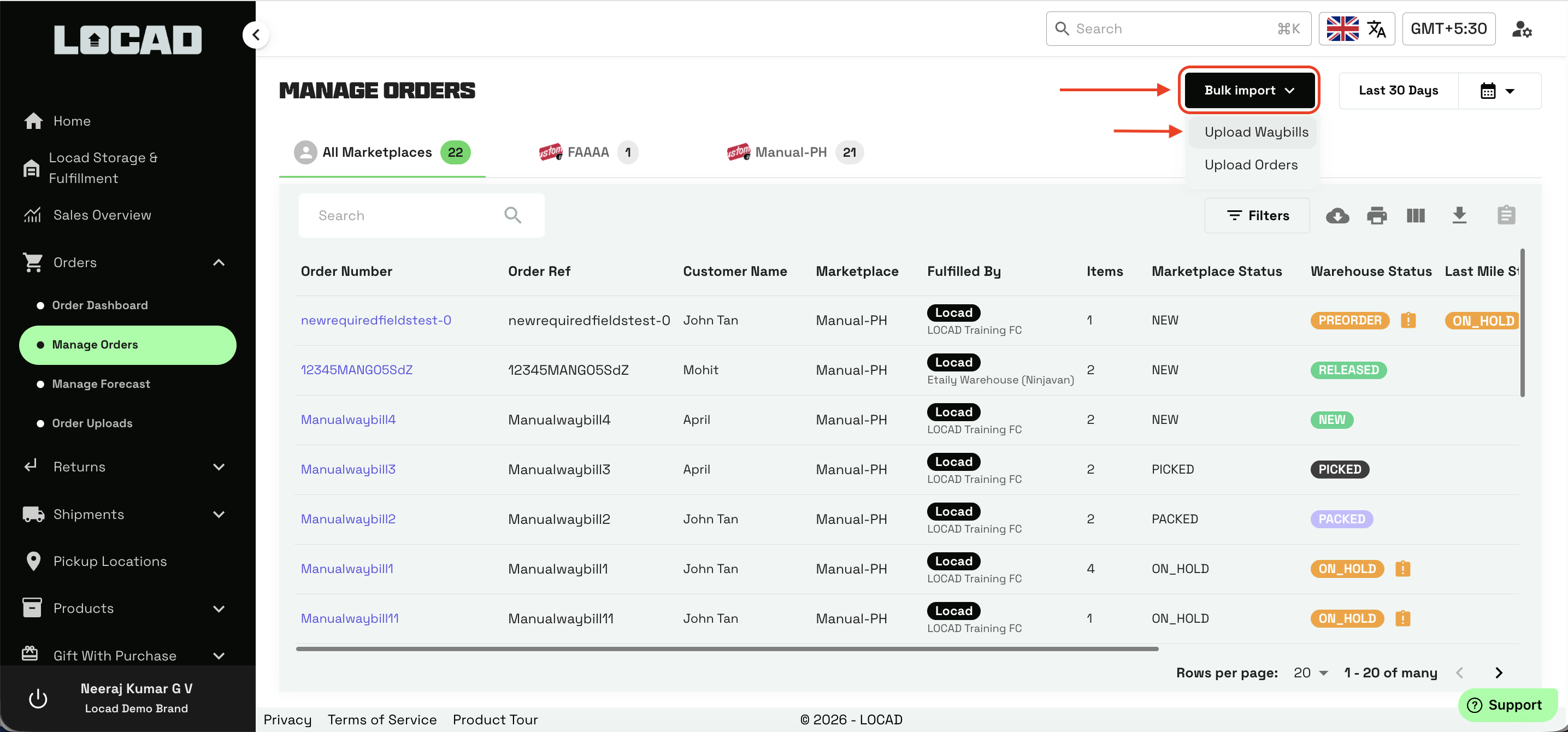Viewport: 1568px width, 732px height.
Task: Click the language translate icon
Action: click(x=1376, y=29)
